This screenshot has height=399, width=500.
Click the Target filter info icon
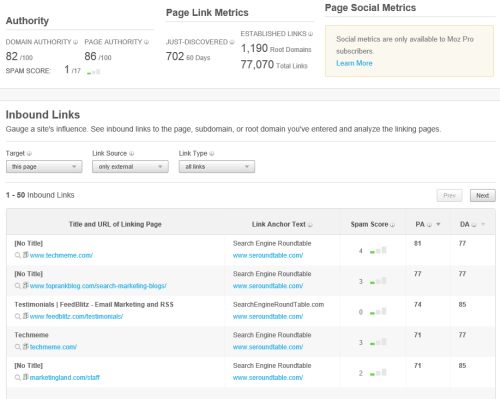pyautogui.click(x=29, y=153)
